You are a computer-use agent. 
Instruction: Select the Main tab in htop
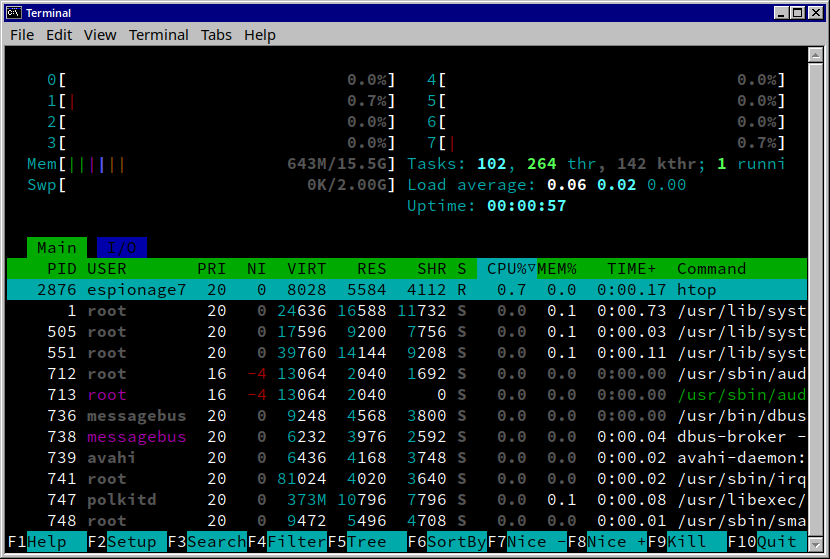(57, 248)
